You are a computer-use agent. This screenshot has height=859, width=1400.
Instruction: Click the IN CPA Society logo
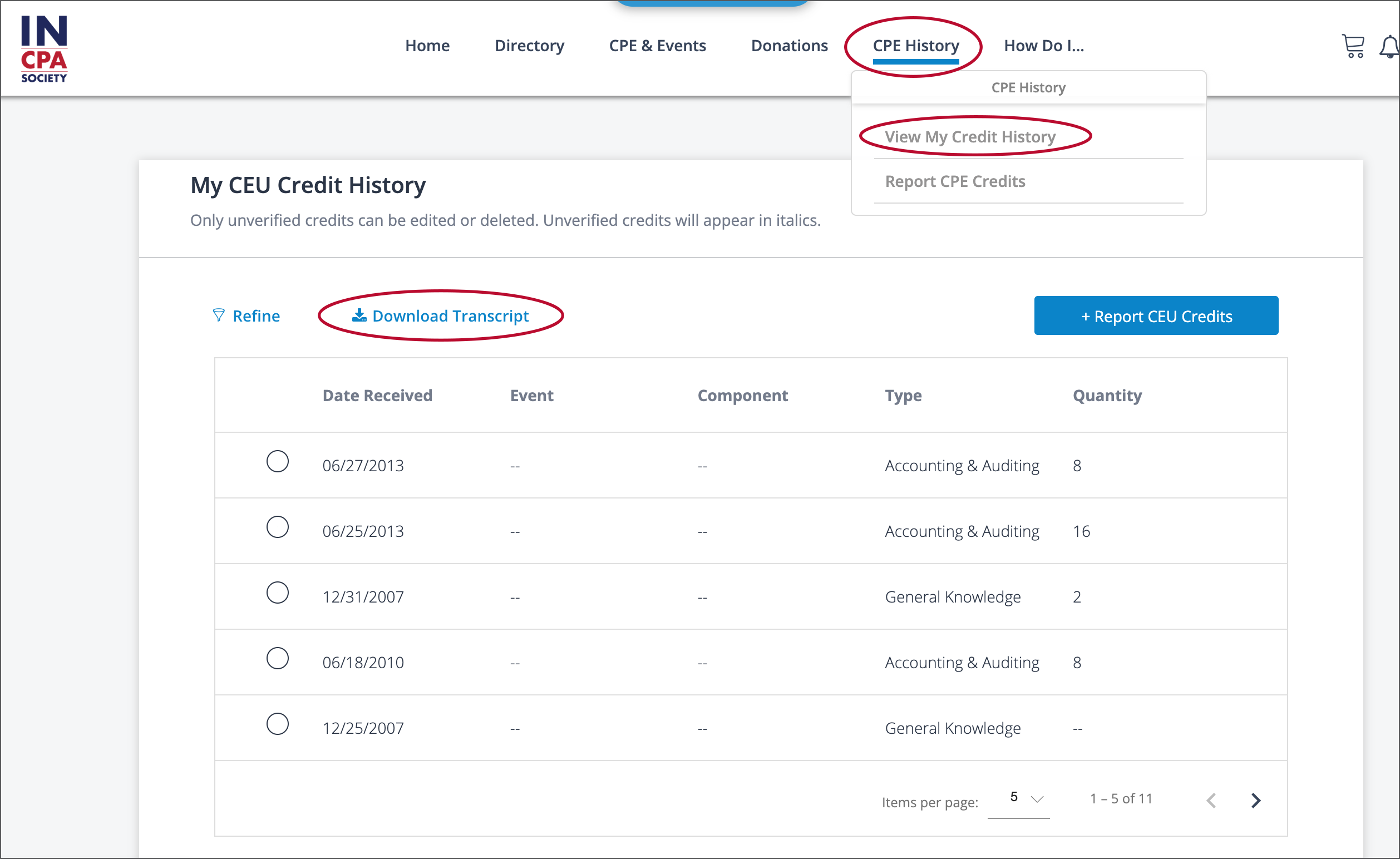44,48
